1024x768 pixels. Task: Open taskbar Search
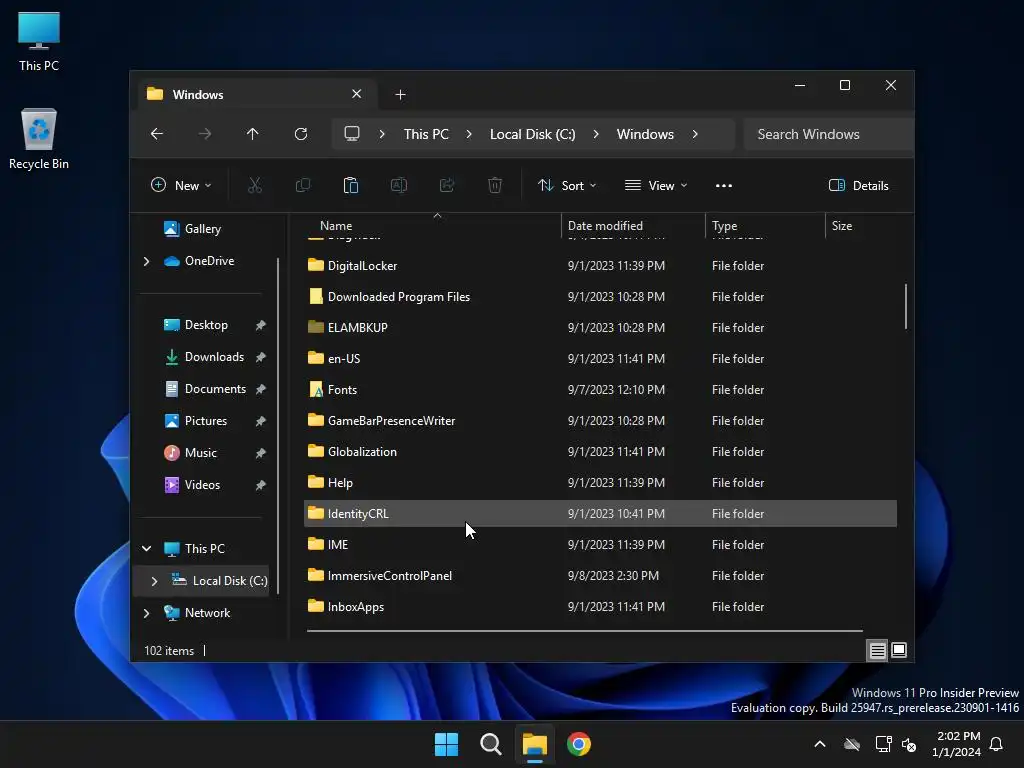(490, 744)
